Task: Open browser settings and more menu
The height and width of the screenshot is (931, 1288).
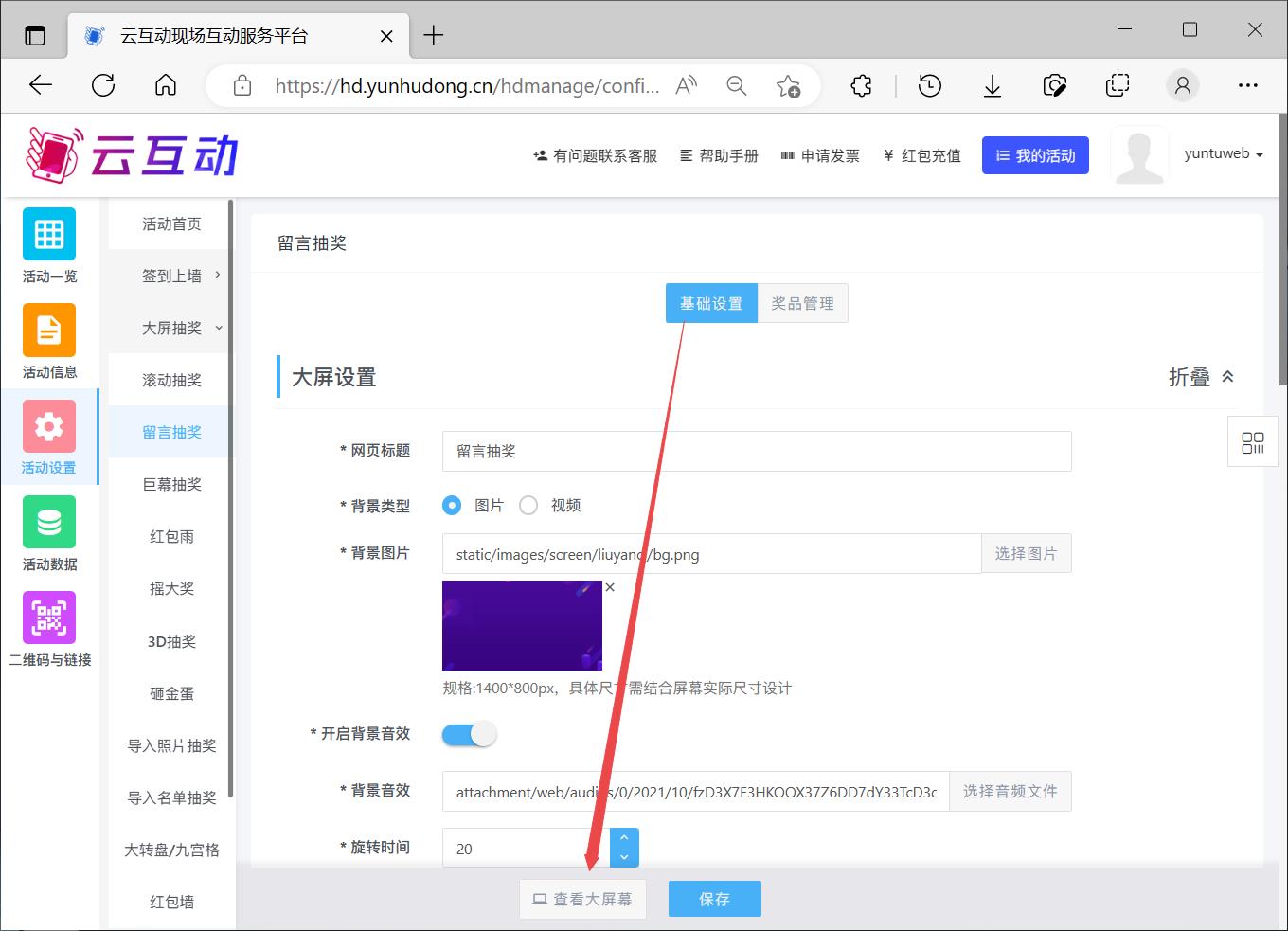Action: coord(1248,86)
